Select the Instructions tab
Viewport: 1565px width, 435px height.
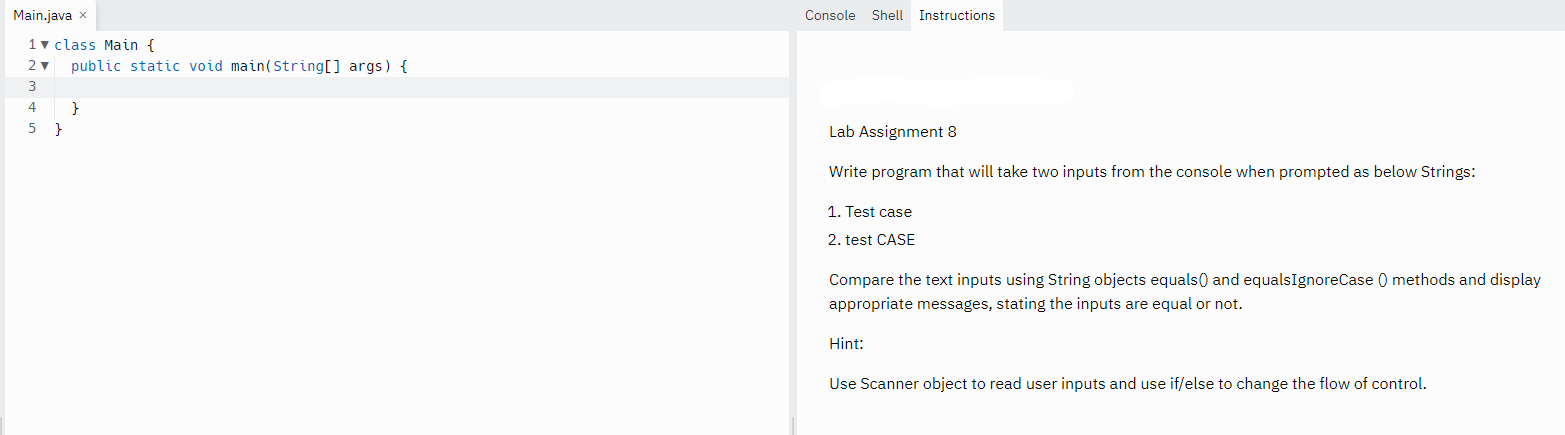point(956,15)
